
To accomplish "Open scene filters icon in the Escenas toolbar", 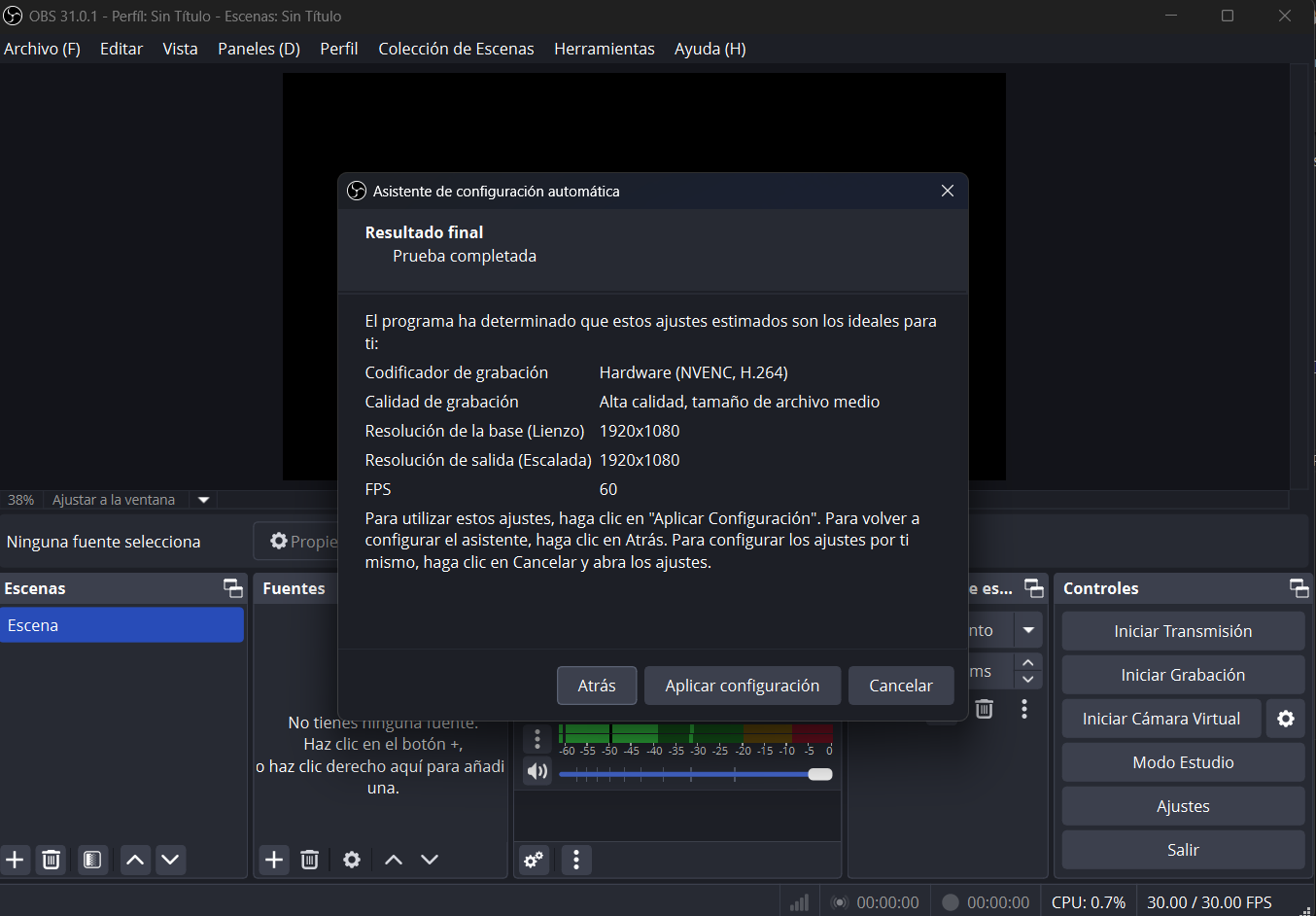I will tap(92, 860).
